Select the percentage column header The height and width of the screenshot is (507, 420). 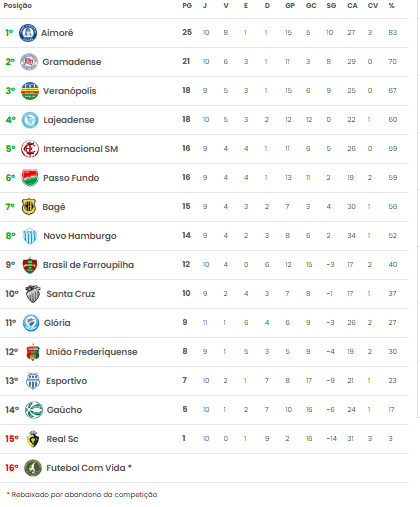pos(392,6)
